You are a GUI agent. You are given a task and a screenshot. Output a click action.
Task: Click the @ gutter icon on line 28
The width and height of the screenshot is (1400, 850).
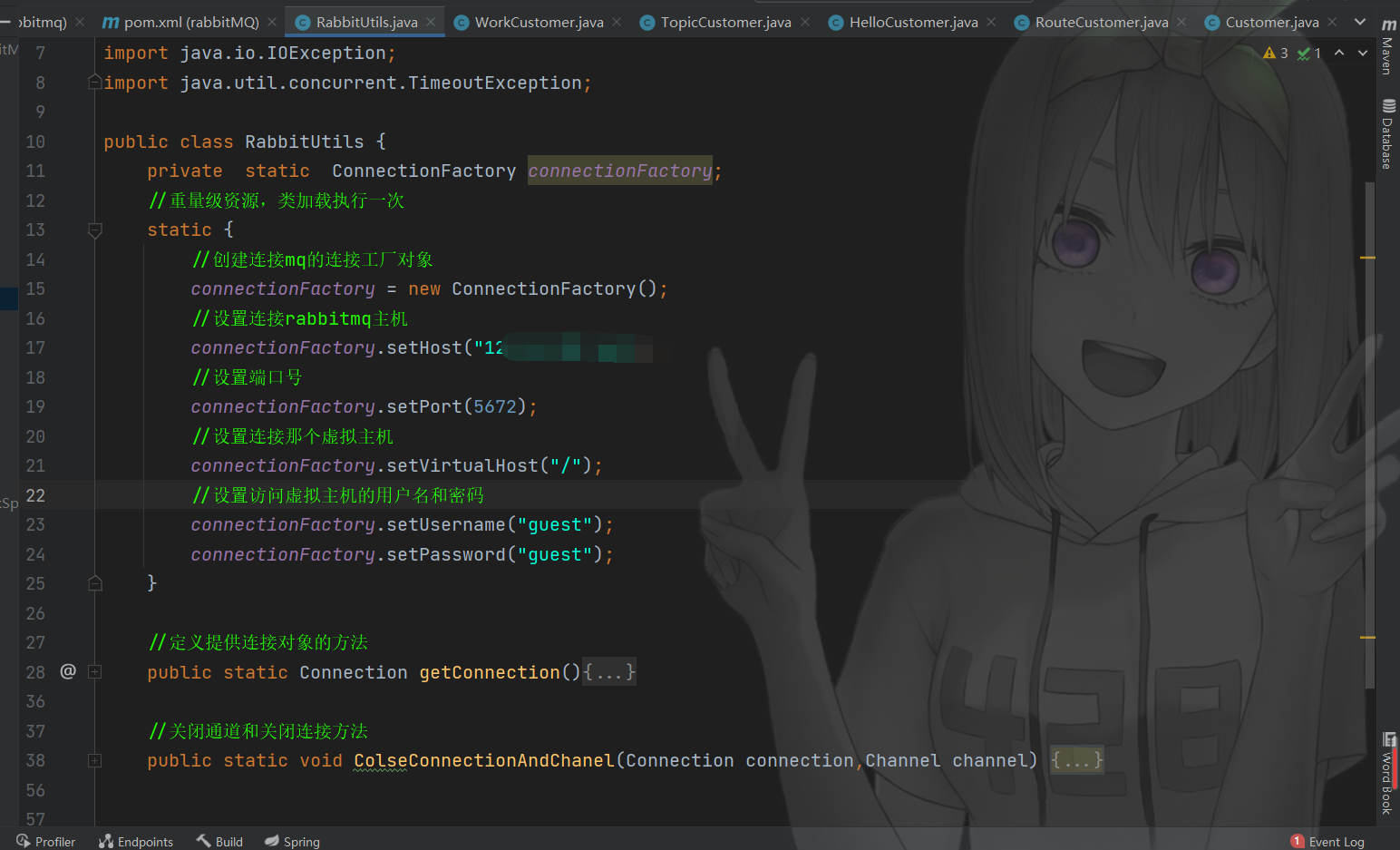(68, 671)
